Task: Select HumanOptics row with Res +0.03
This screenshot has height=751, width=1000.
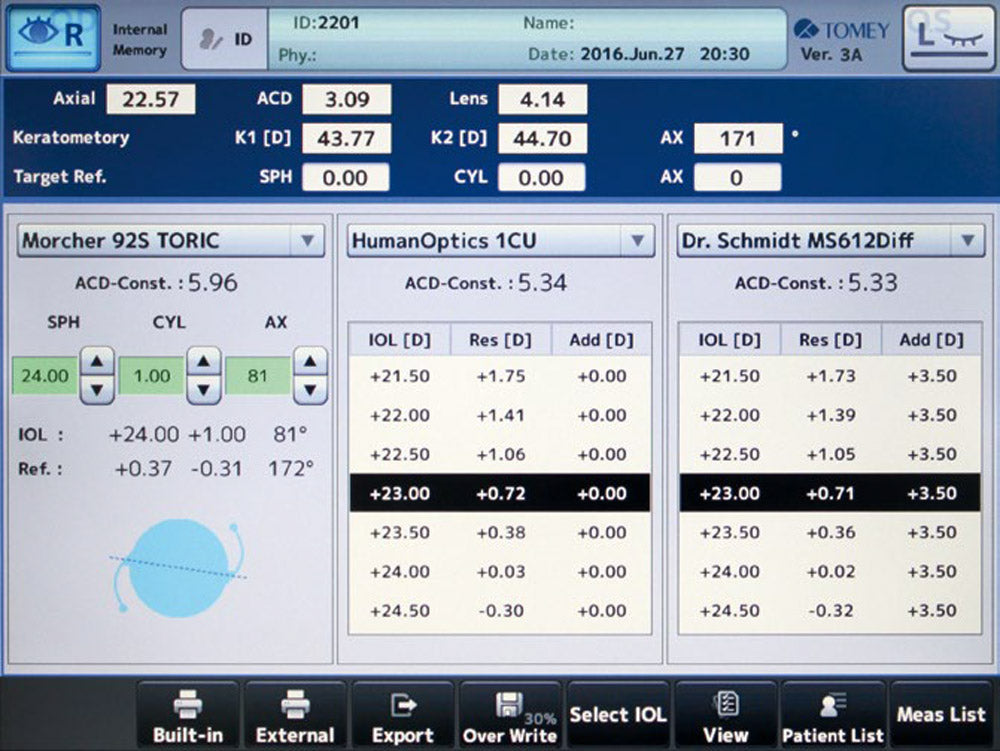Action: click(x=500, y=571)
